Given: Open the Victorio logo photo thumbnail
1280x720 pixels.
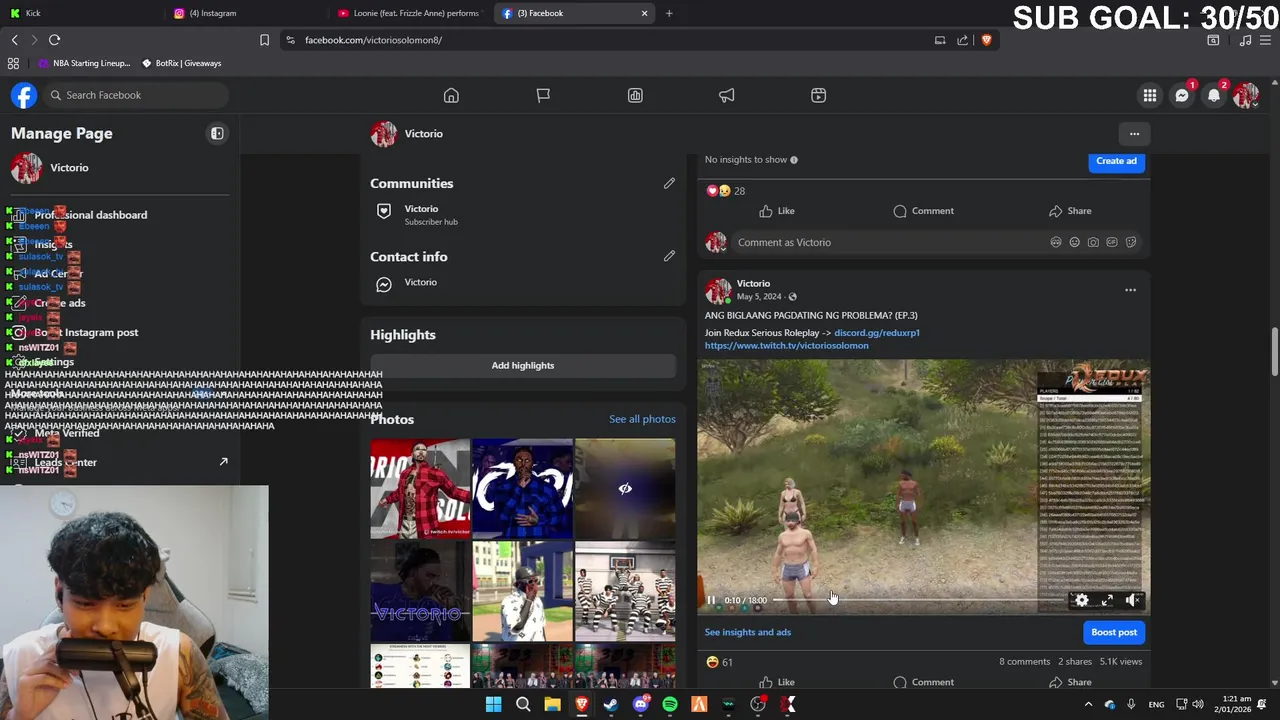Looking at the screenshot, I should click(x=420, y=591).
